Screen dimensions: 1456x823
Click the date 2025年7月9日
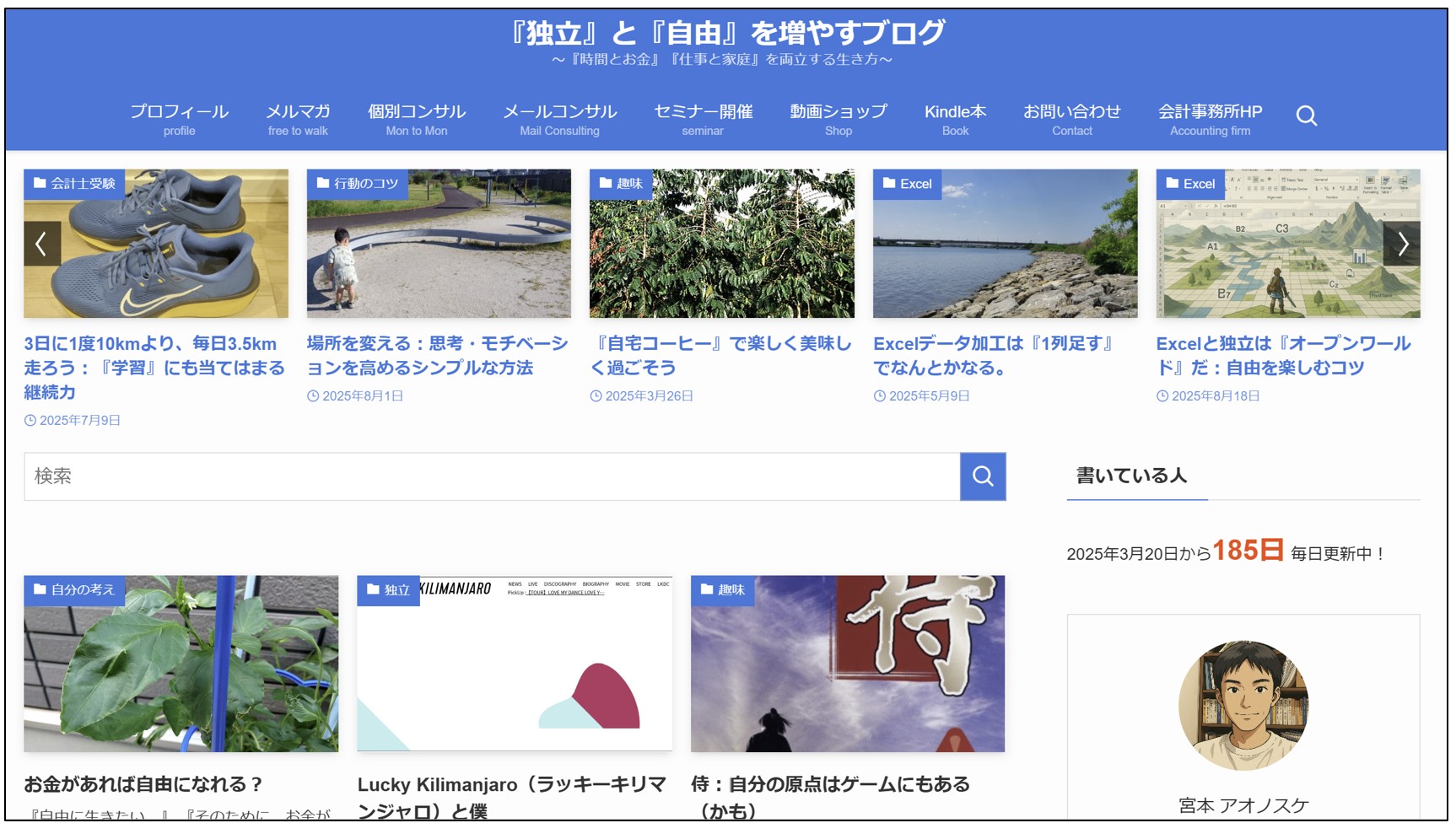tap(79, 420)
